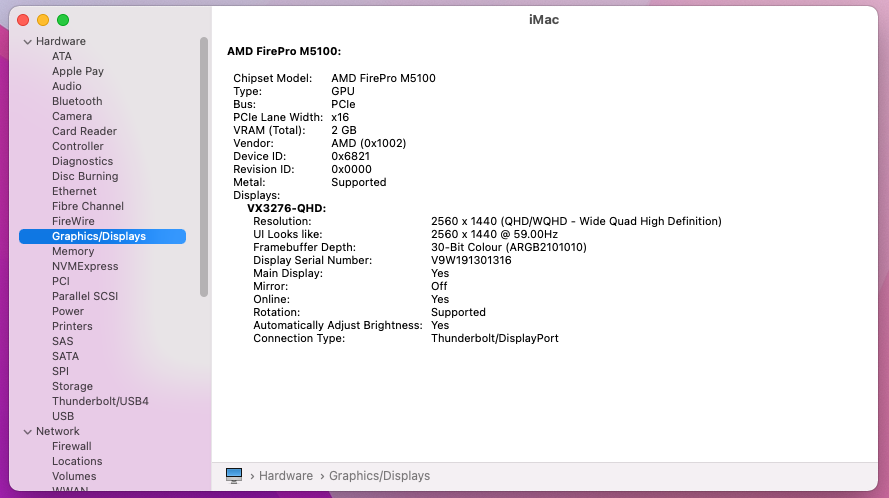The image size is (889, 498).
Task: Click the iMac window title
Action: click(x=544, y=20)
